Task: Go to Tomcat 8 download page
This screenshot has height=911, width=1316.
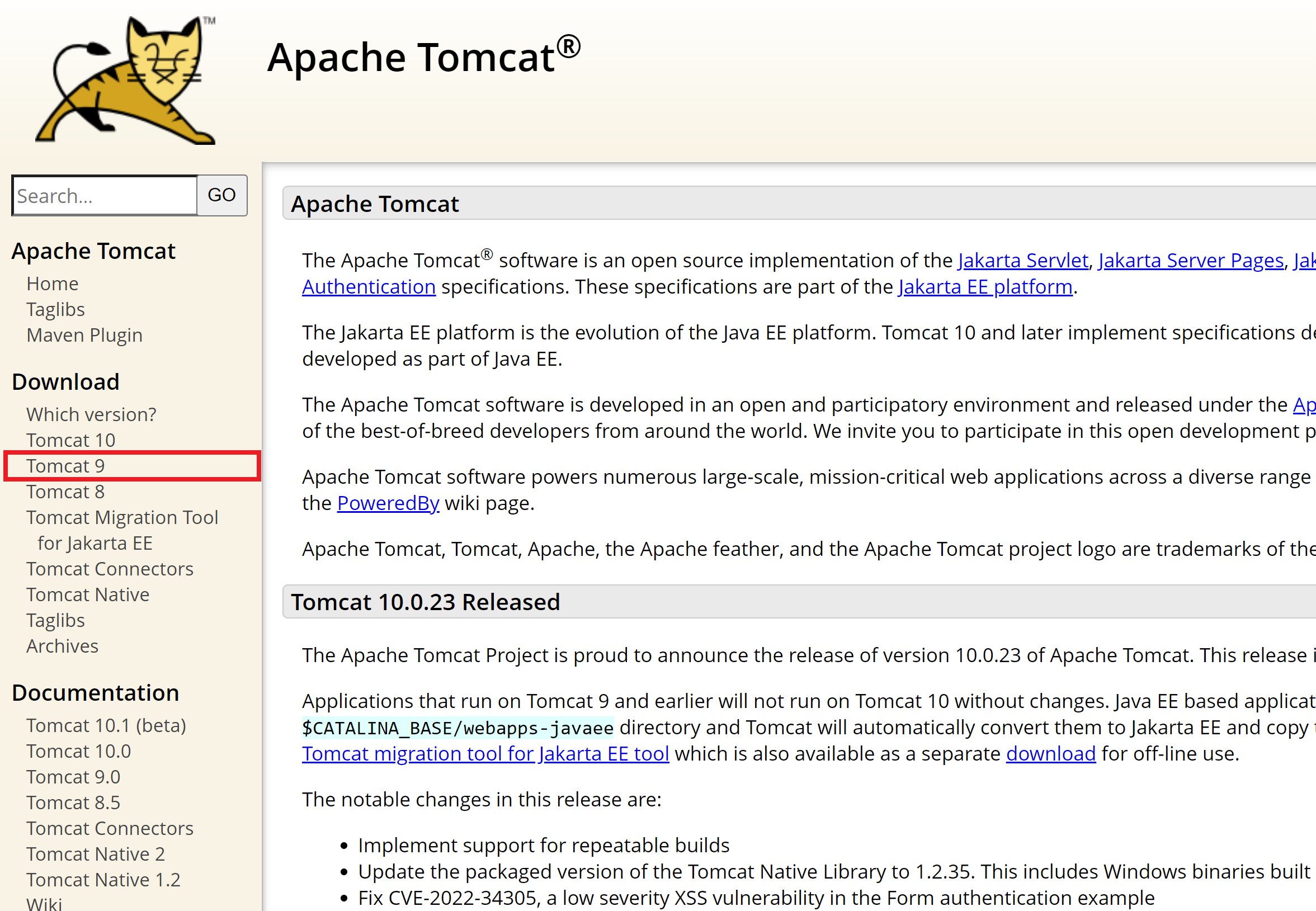Action: point(65,492)
